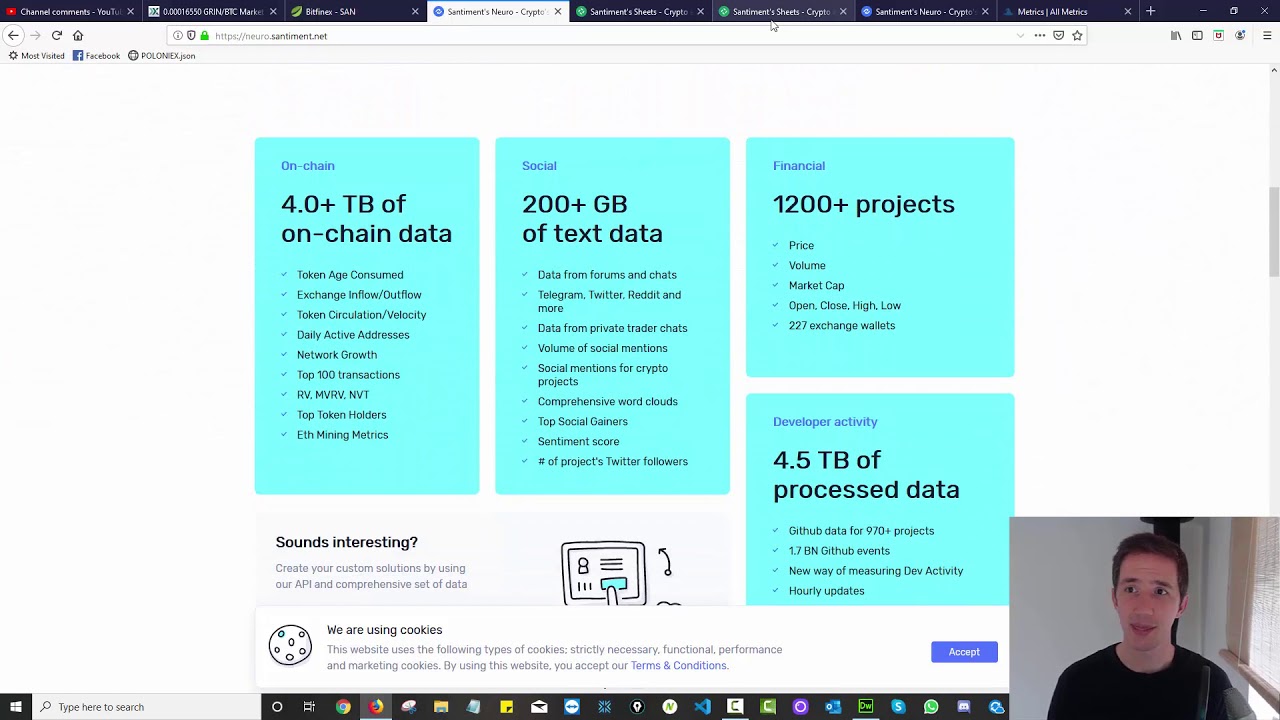Launch Google Chrome from the taskbar
The width and height of the screenshot is (1280, 720).
343,707
